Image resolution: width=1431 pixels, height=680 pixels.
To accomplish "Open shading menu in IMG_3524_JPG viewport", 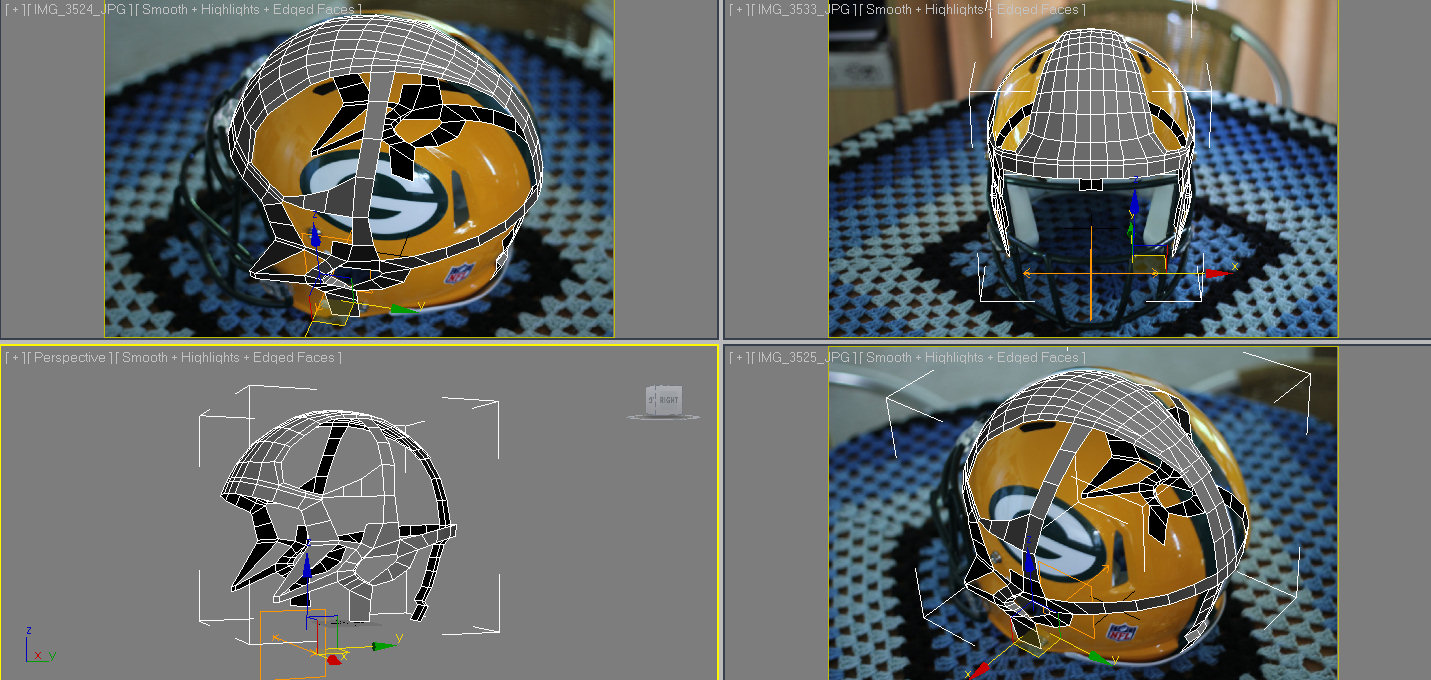I will [x=249, y=9].
